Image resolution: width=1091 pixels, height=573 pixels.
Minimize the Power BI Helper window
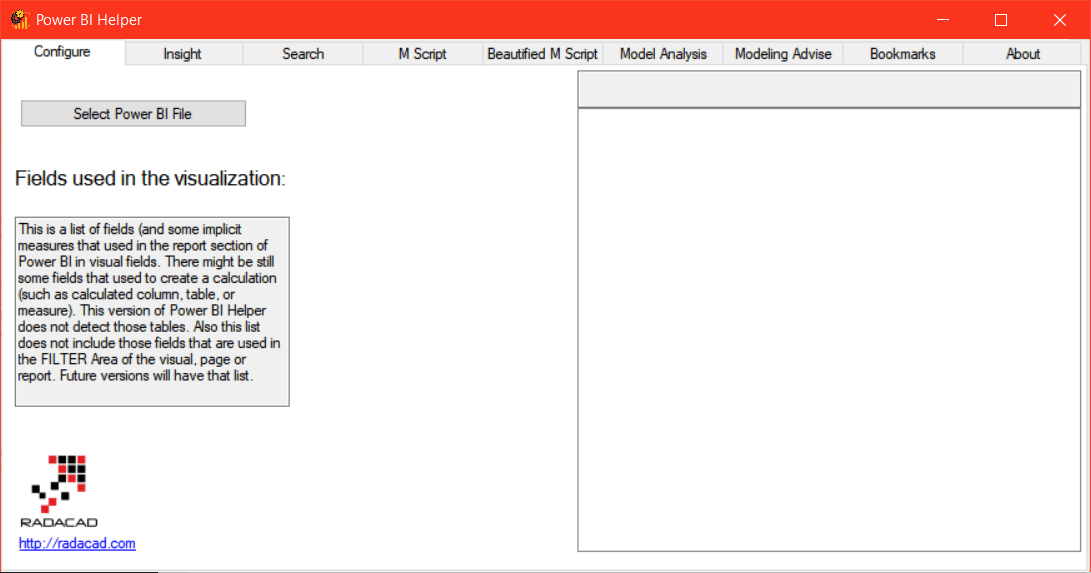[x=943, y=19]
